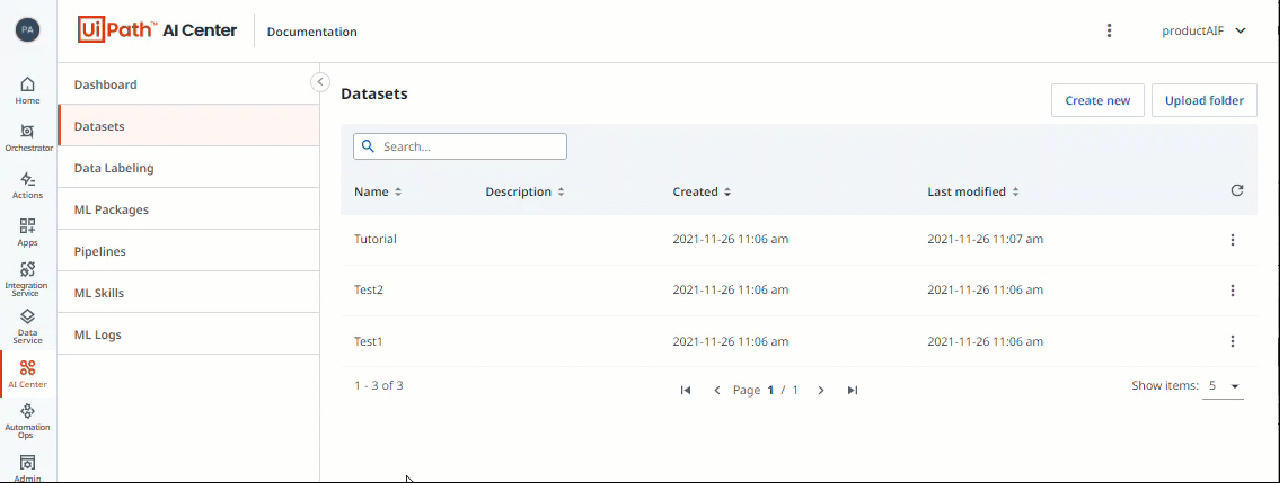Screen dimensions: 1280x483
Task: Click Tutorial's last modified 11:07 am timestamp
Action: (985, 239)
